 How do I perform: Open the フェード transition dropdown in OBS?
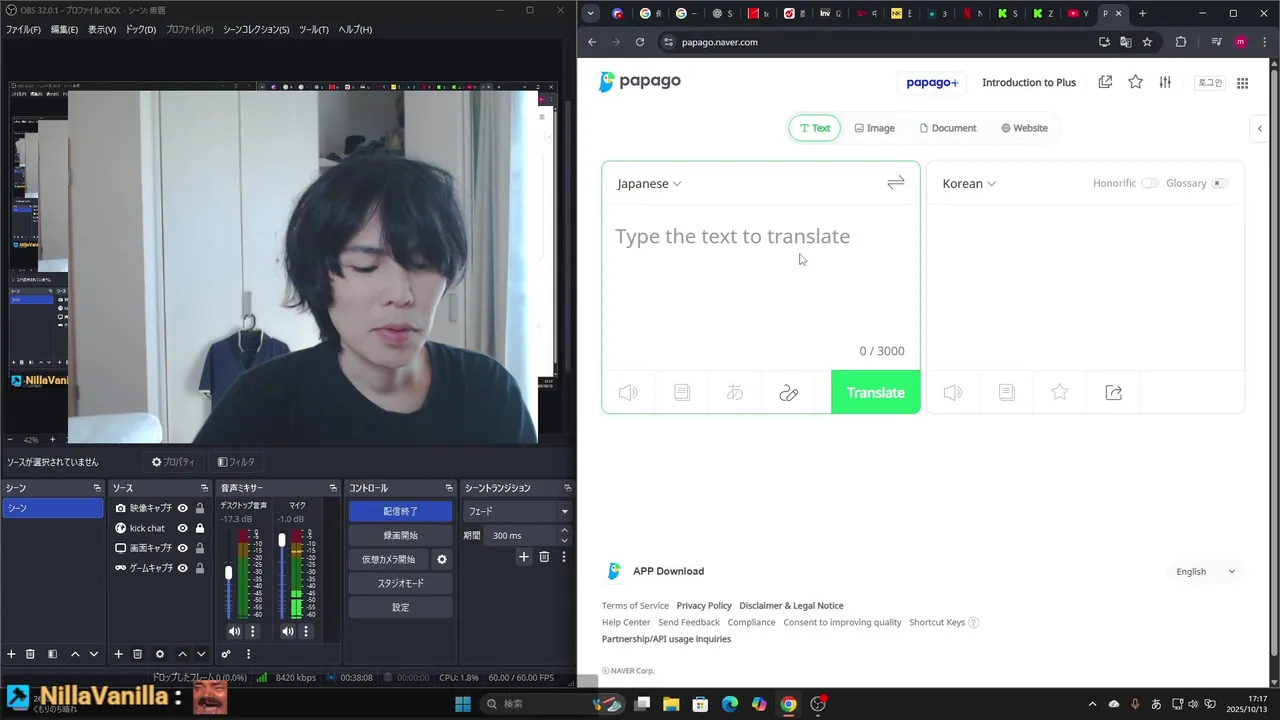[516, 511]
